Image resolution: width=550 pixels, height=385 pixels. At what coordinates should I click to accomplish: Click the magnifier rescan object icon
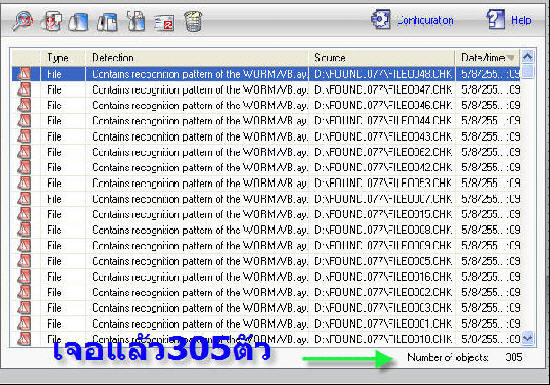[x=22, y=21]
